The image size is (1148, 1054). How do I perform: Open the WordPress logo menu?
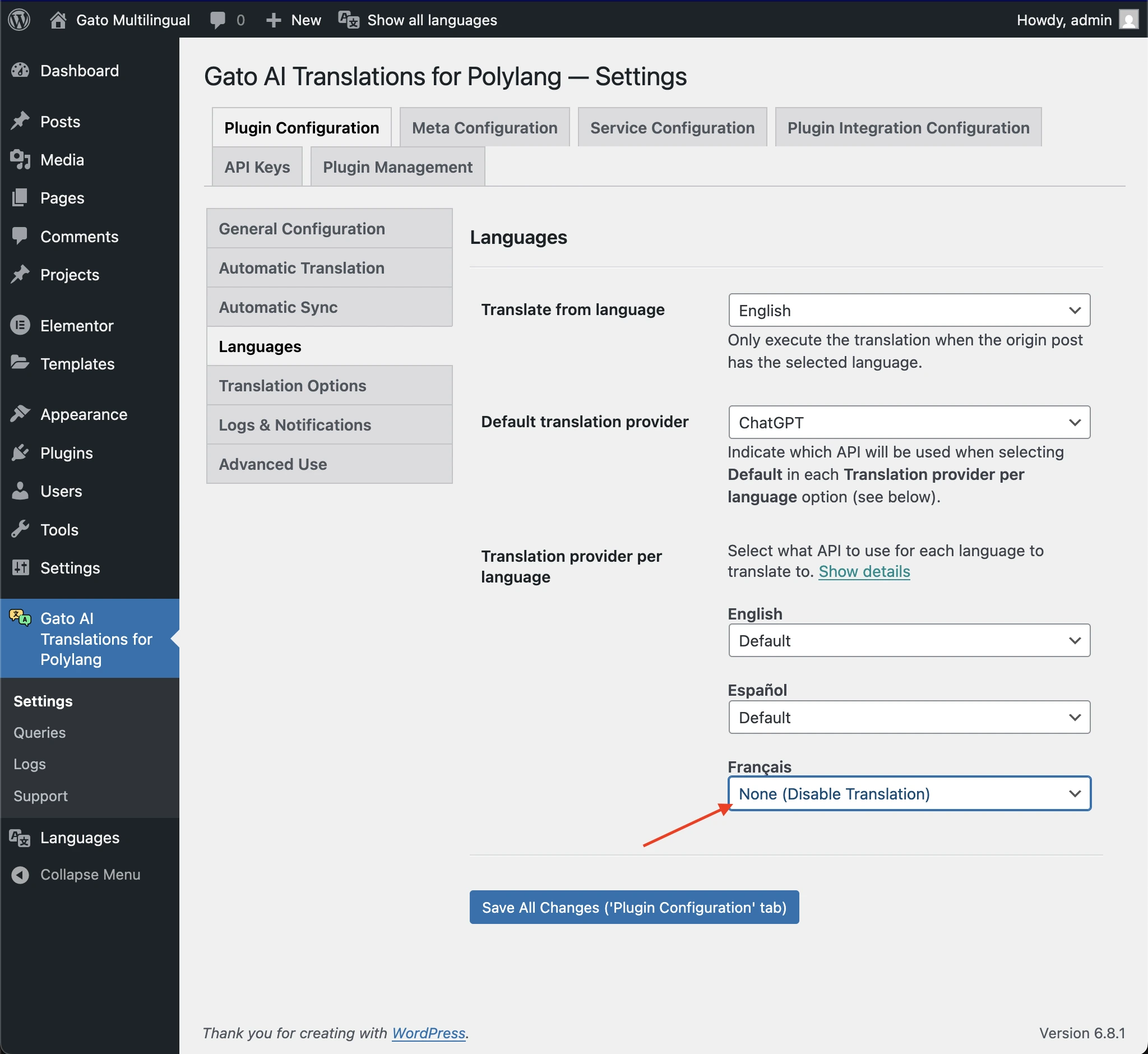pyautogui.click(x=19, y=20)
